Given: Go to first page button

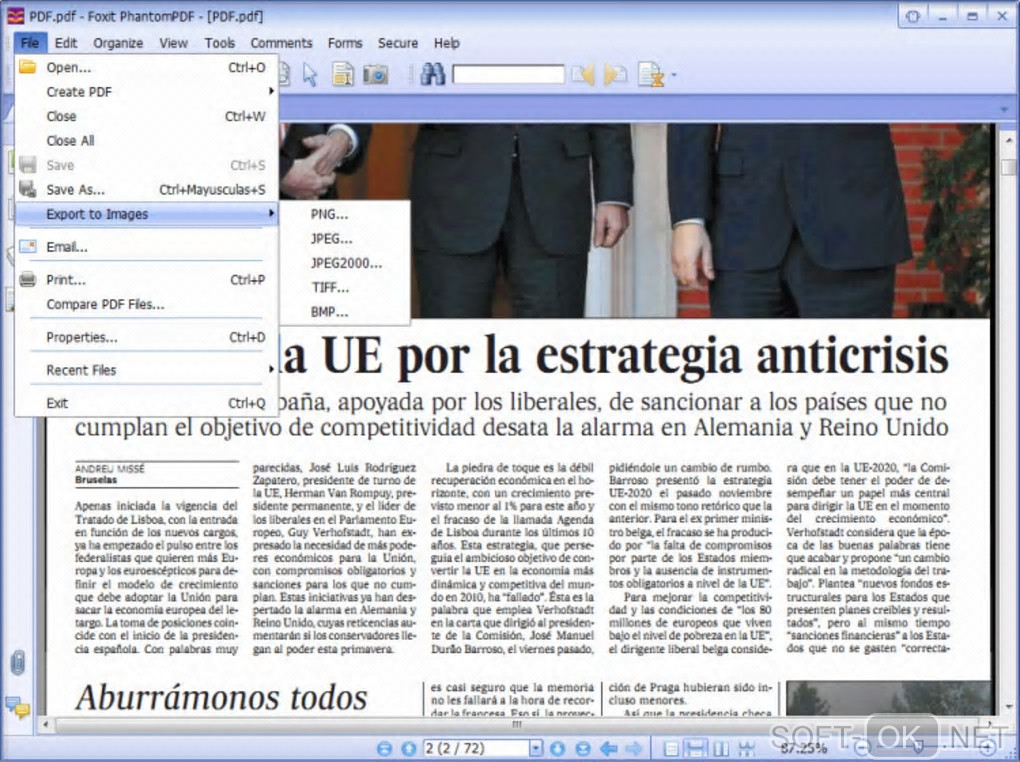Looking at the screenshot, I should coord(384,748).
